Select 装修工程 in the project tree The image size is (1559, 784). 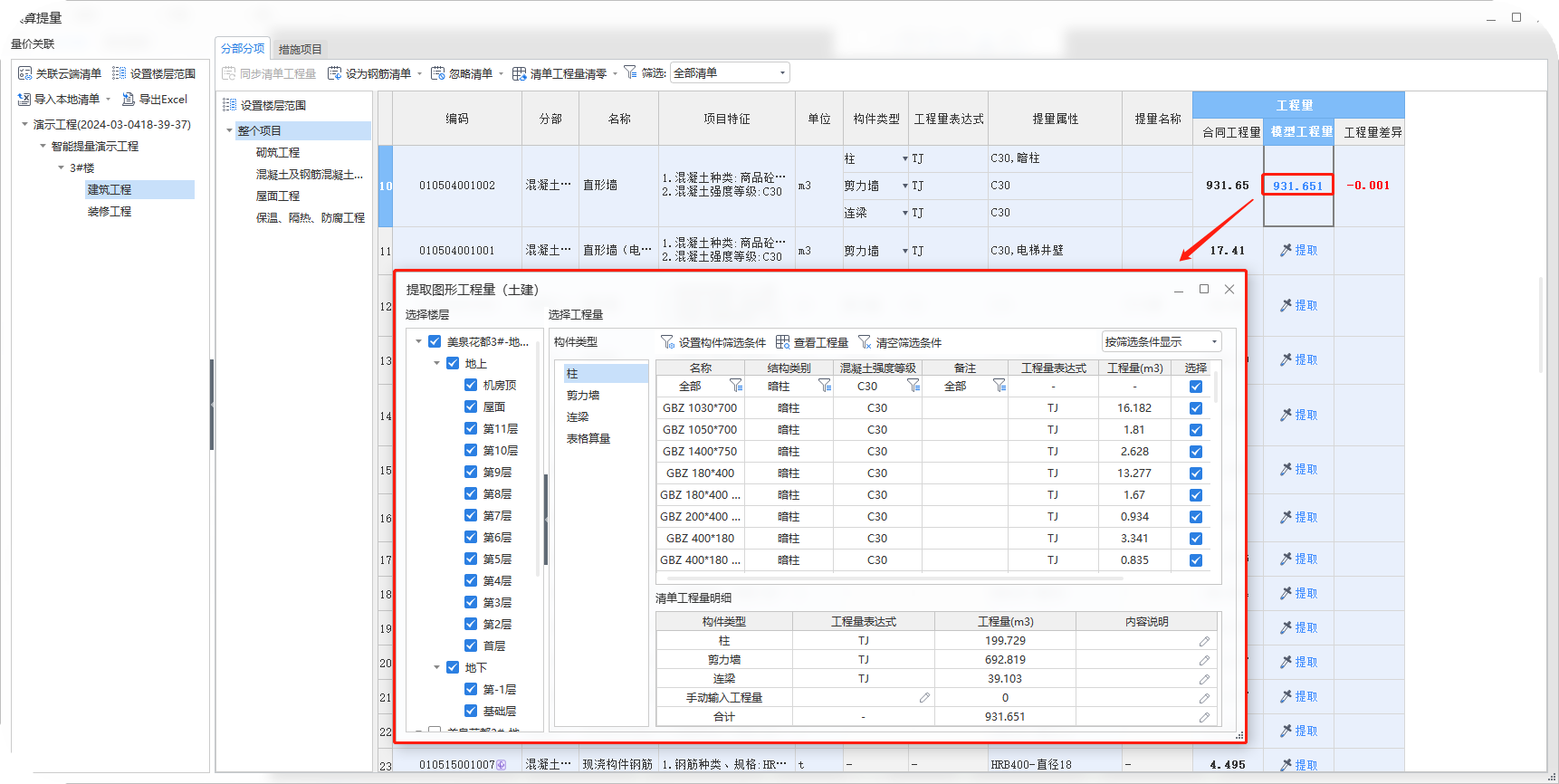click(x=110, y=211)
